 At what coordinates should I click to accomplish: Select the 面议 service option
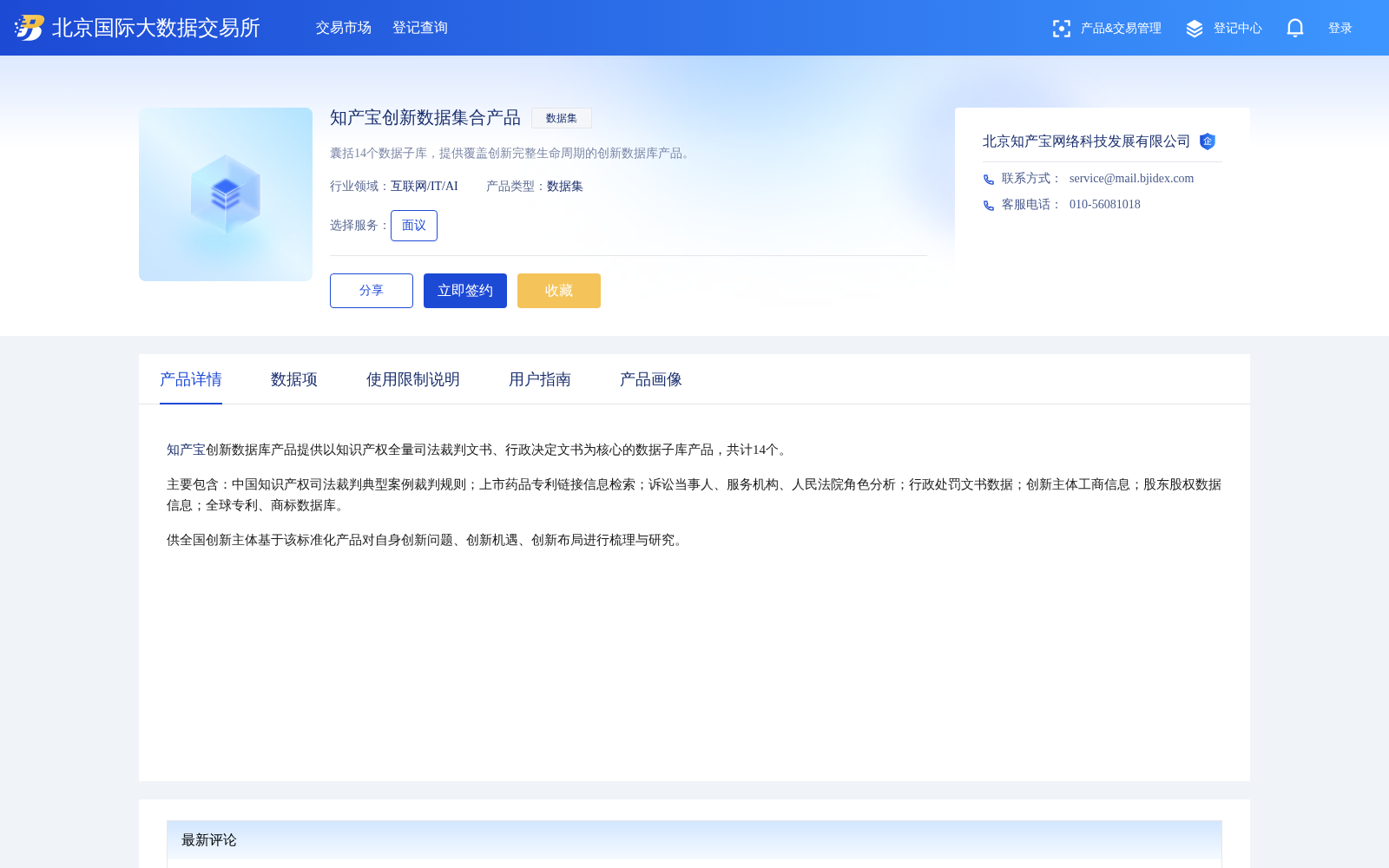414,226
